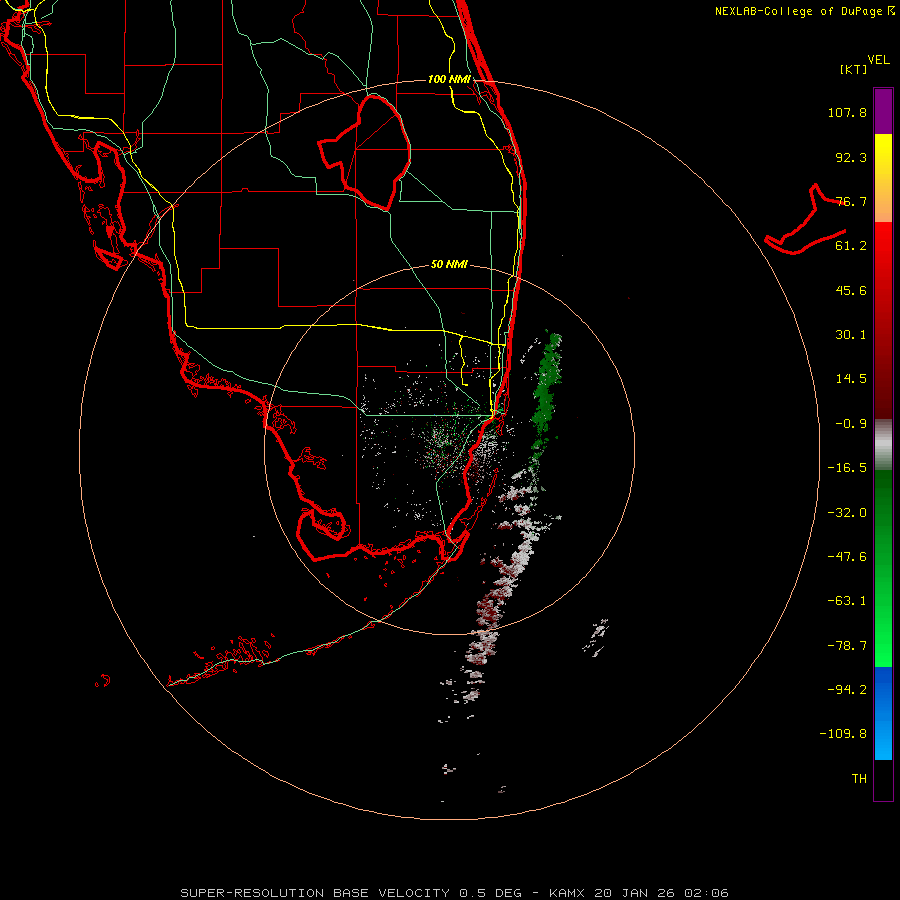Click the VEL legend title
The image size is (900, 900).
(x=878, y=60)
